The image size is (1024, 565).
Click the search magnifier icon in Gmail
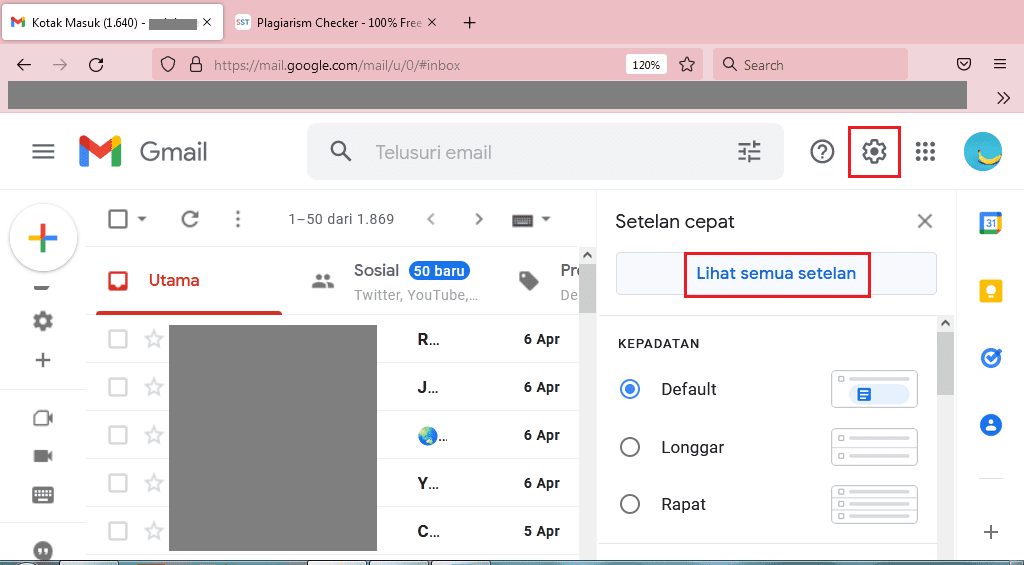(x=340, y=152)
